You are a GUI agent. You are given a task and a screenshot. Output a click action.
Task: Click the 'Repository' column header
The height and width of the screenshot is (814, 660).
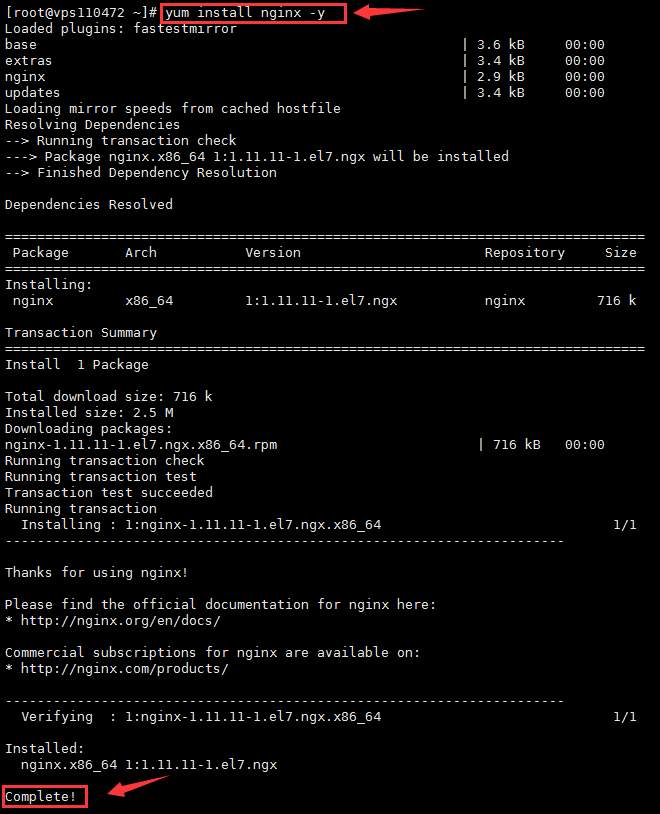(x=525, y=253)
